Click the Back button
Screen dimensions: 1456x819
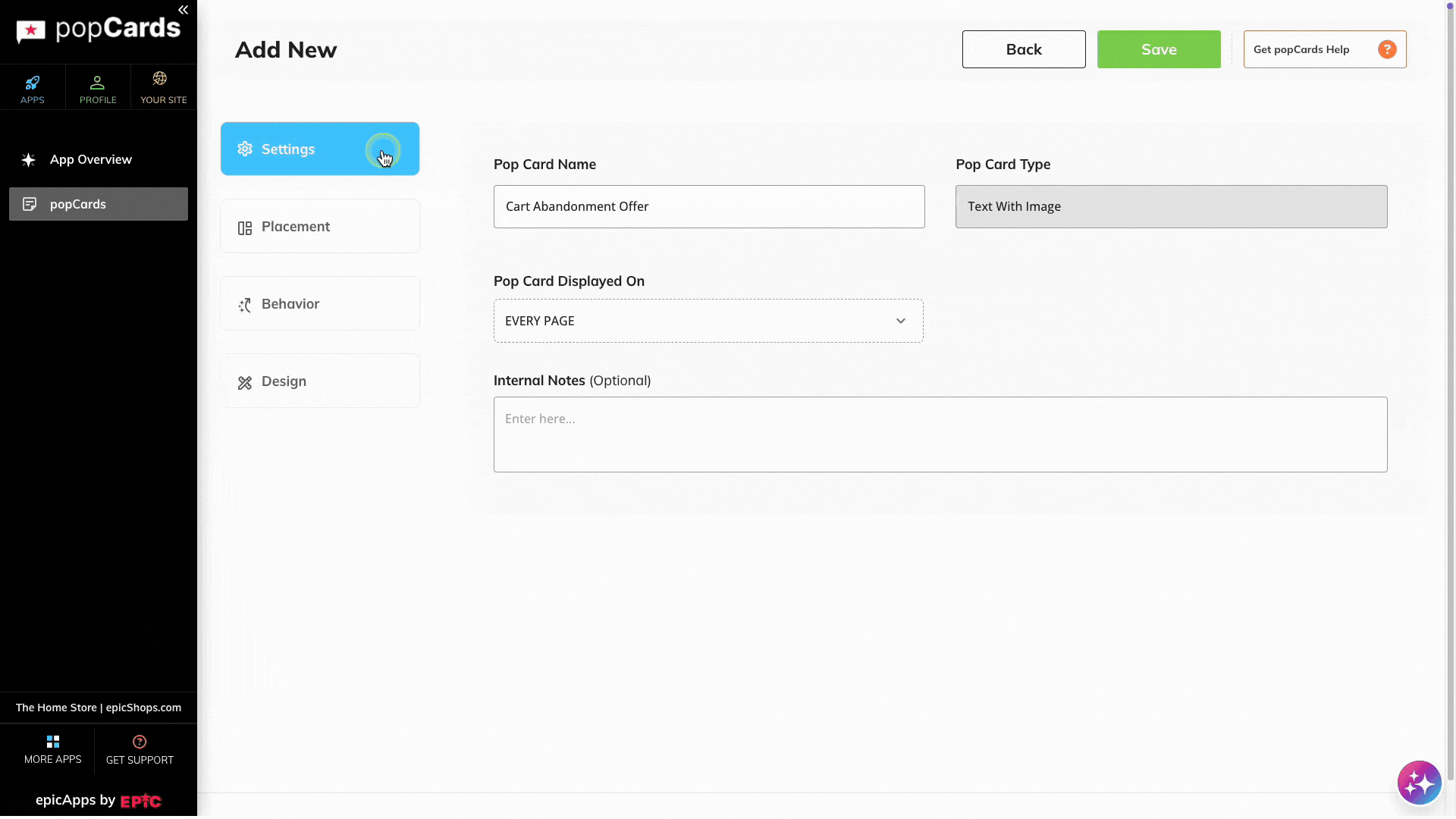(x=1024, y=49)
